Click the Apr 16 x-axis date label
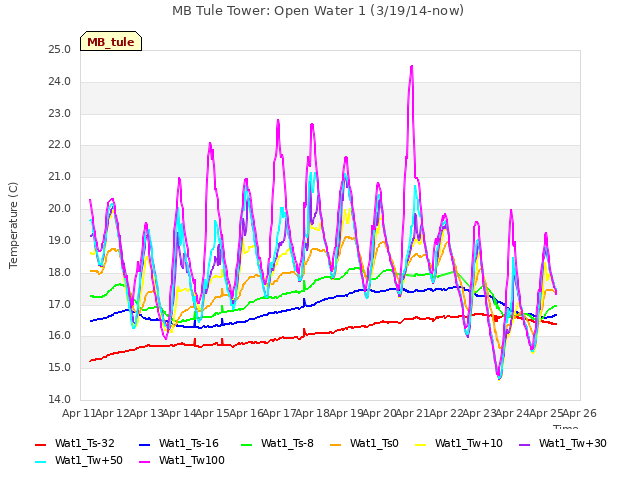 (246, 413)
